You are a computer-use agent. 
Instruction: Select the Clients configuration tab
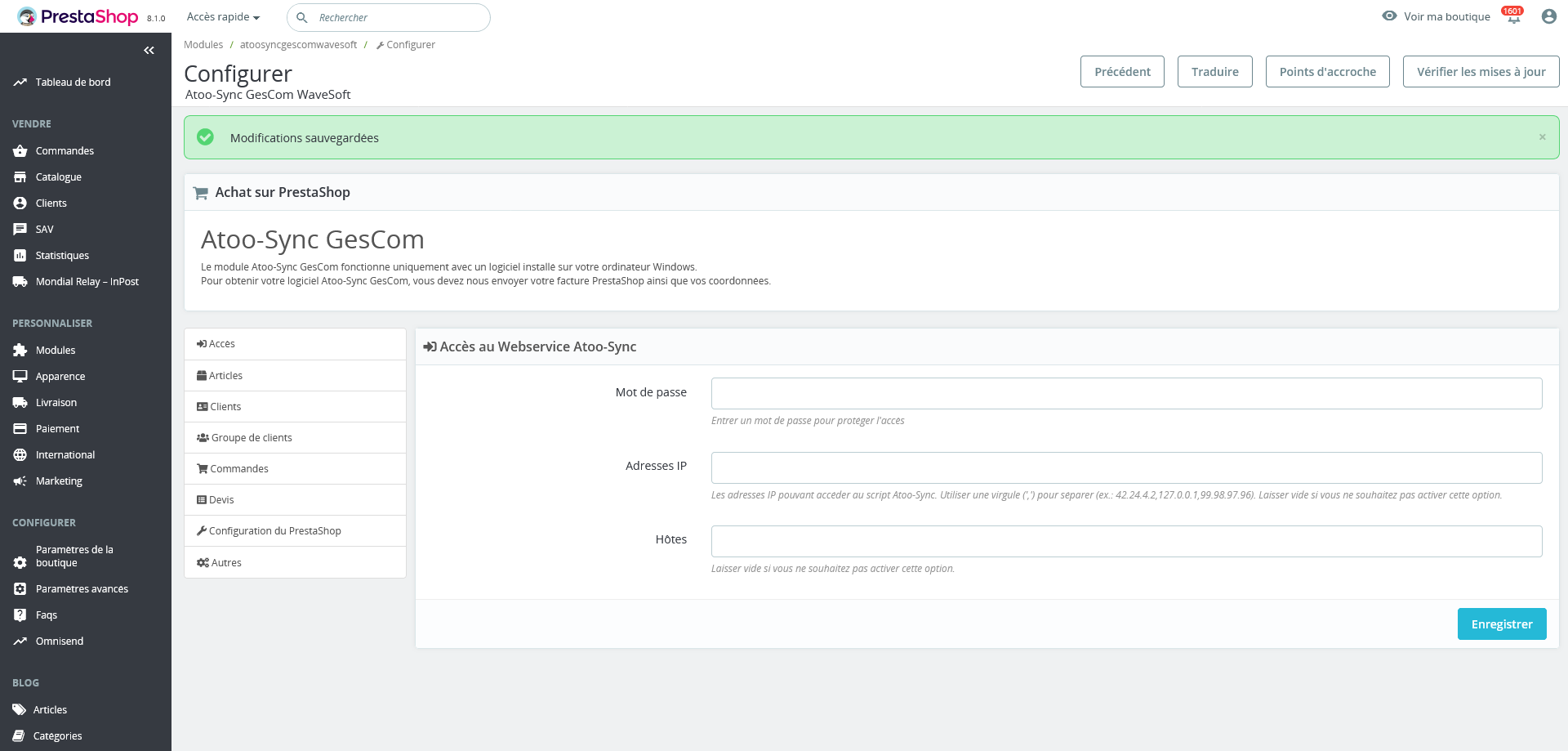[295, 407]
